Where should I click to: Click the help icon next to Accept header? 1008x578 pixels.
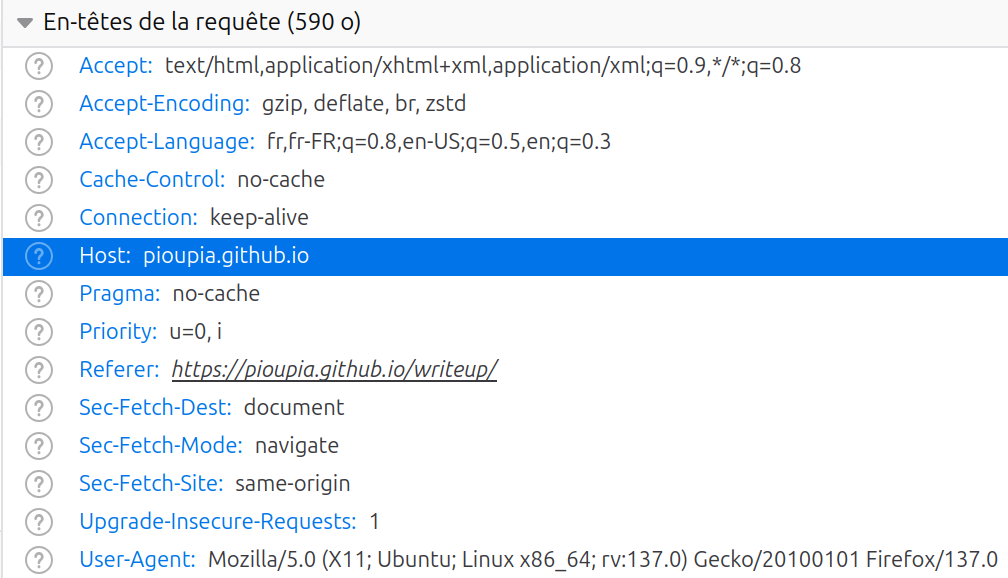38,66
